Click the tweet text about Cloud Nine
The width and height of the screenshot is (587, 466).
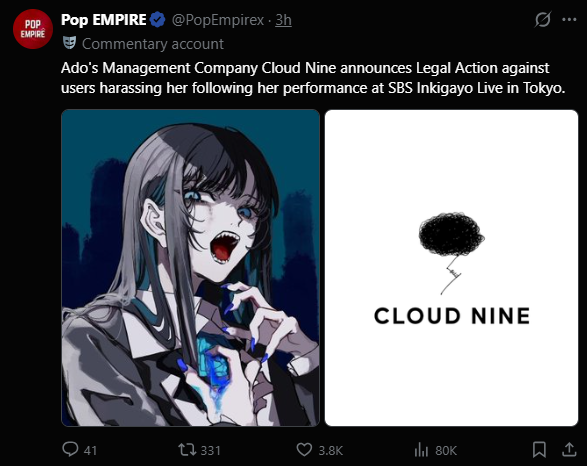point(313,78)
